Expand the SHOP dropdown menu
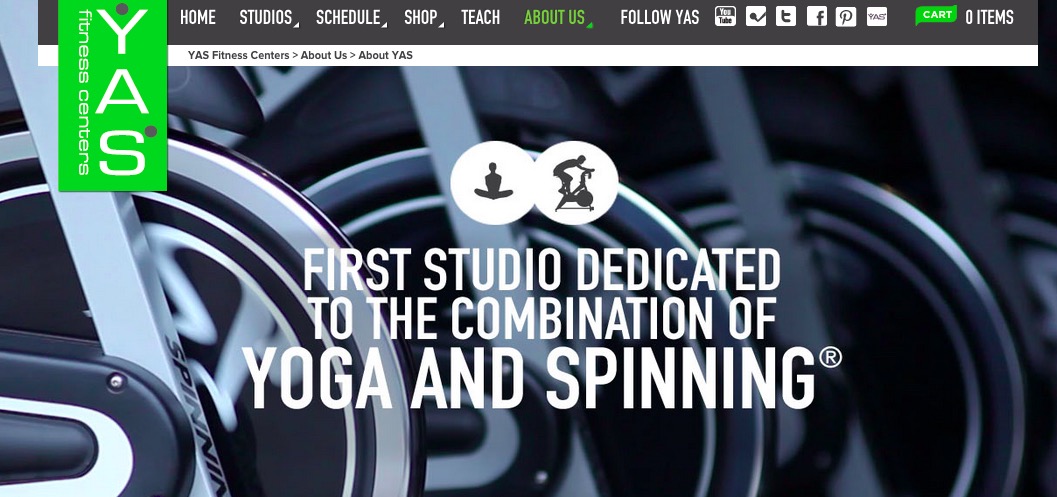This screenshot has width=1057, height=497. pyautogui.click(x=421, y=18)
